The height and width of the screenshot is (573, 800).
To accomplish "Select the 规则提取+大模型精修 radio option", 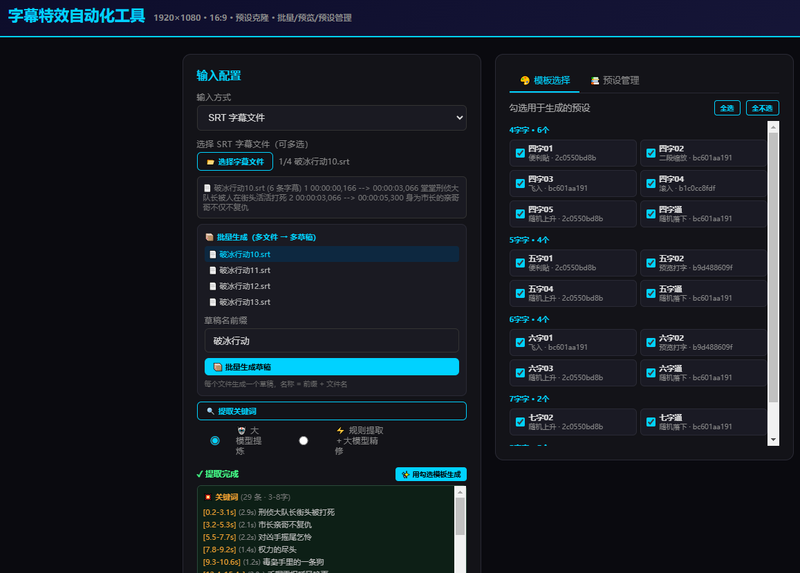I will (x=303, y=440).
